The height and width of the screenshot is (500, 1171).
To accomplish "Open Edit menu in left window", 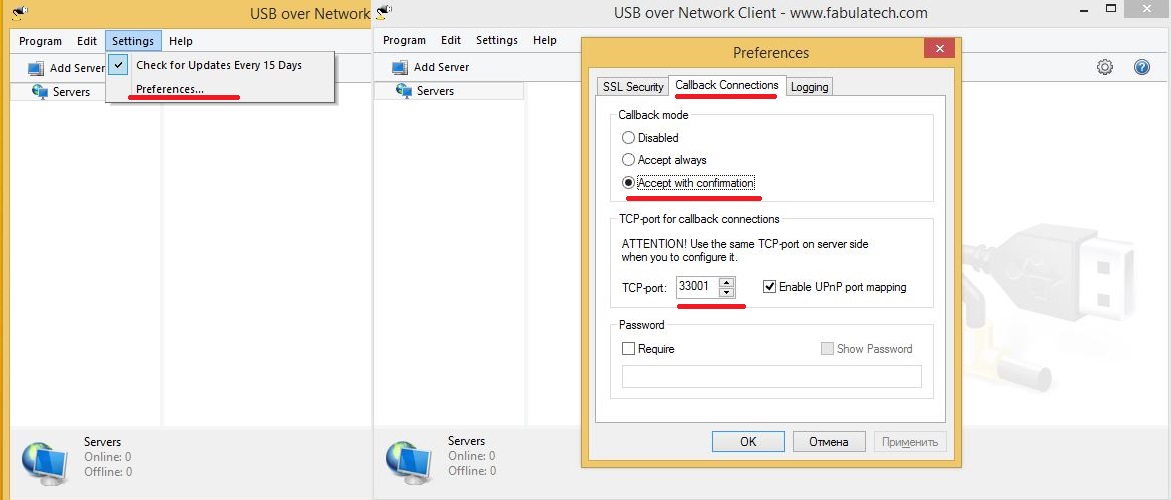I will (87, 41).
